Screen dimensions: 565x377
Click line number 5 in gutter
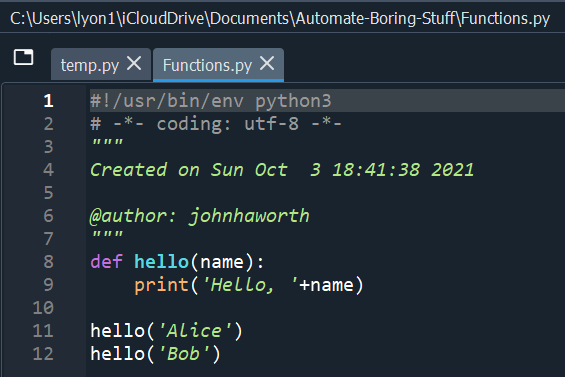48,193
